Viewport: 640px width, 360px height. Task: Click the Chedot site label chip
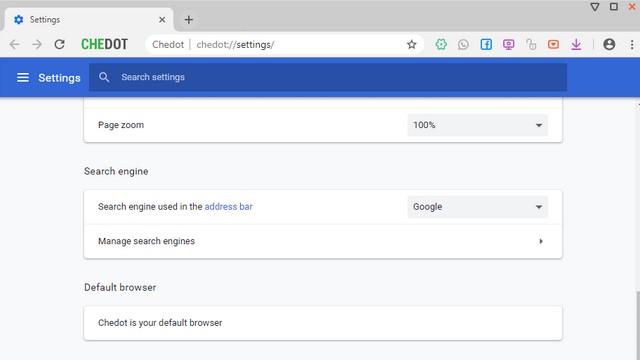168,44
